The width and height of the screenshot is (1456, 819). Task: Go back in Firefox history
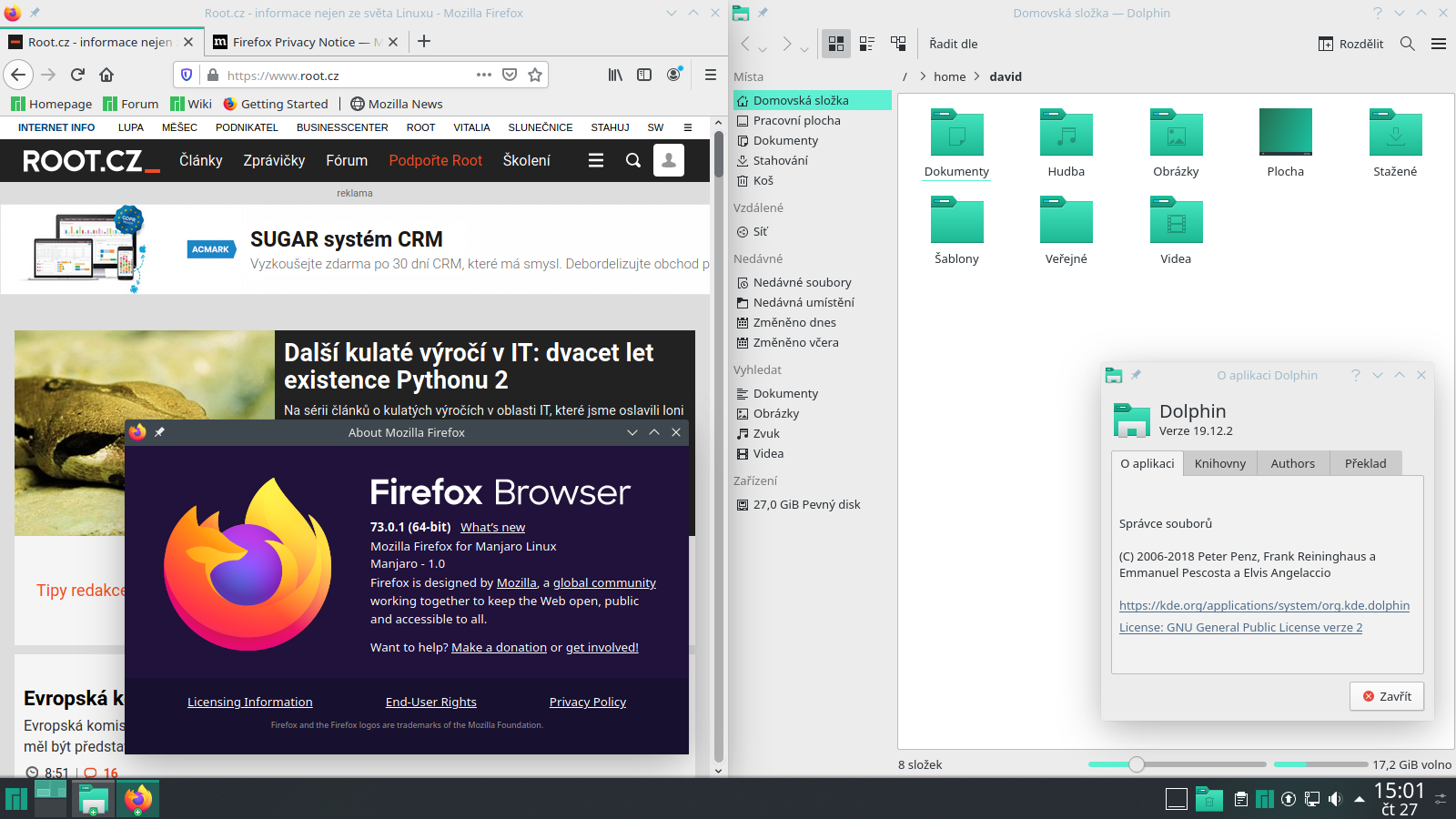[18, 75]
